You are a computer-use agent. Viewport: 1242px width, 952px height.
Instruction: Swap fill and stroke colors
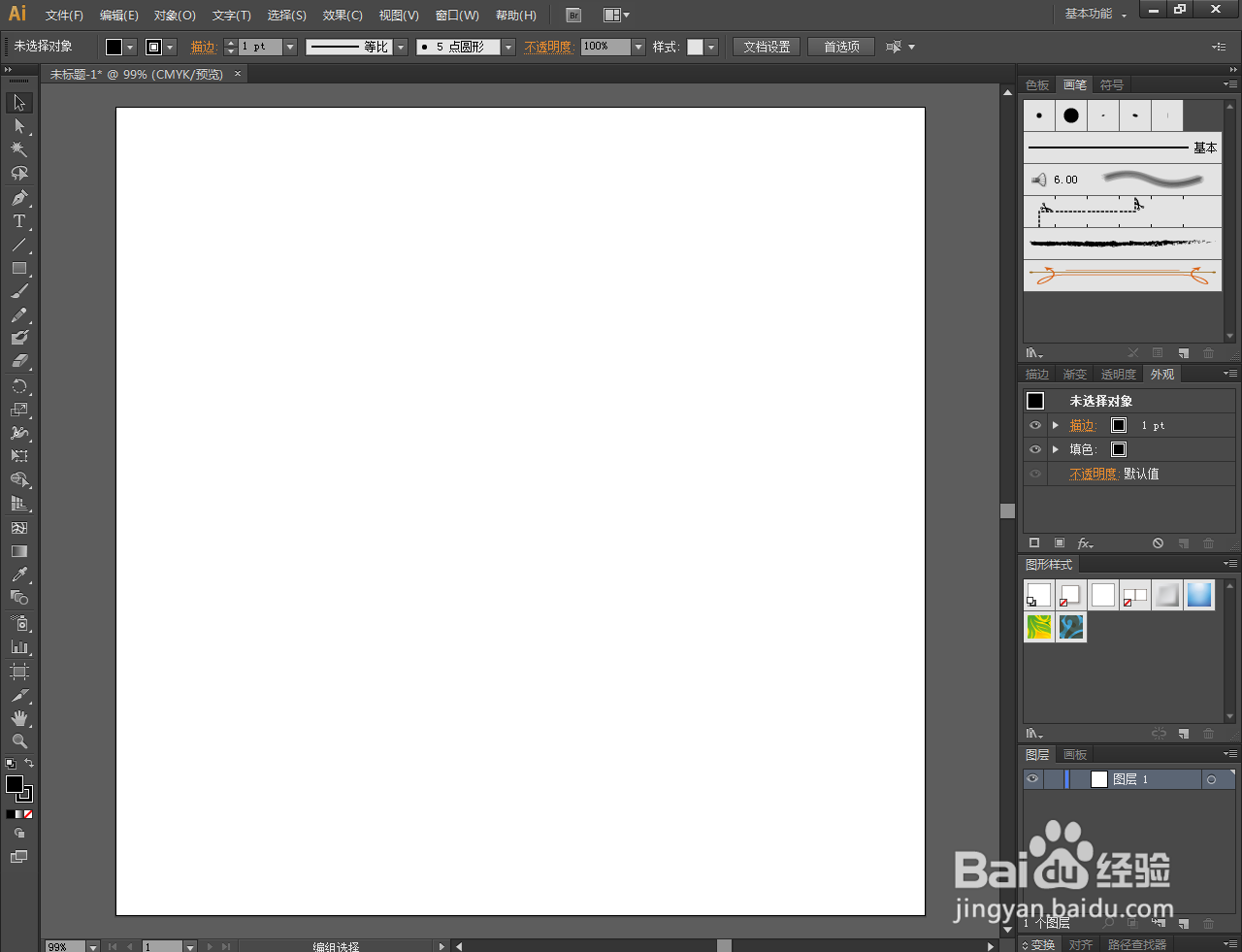[x=29, y=764]
